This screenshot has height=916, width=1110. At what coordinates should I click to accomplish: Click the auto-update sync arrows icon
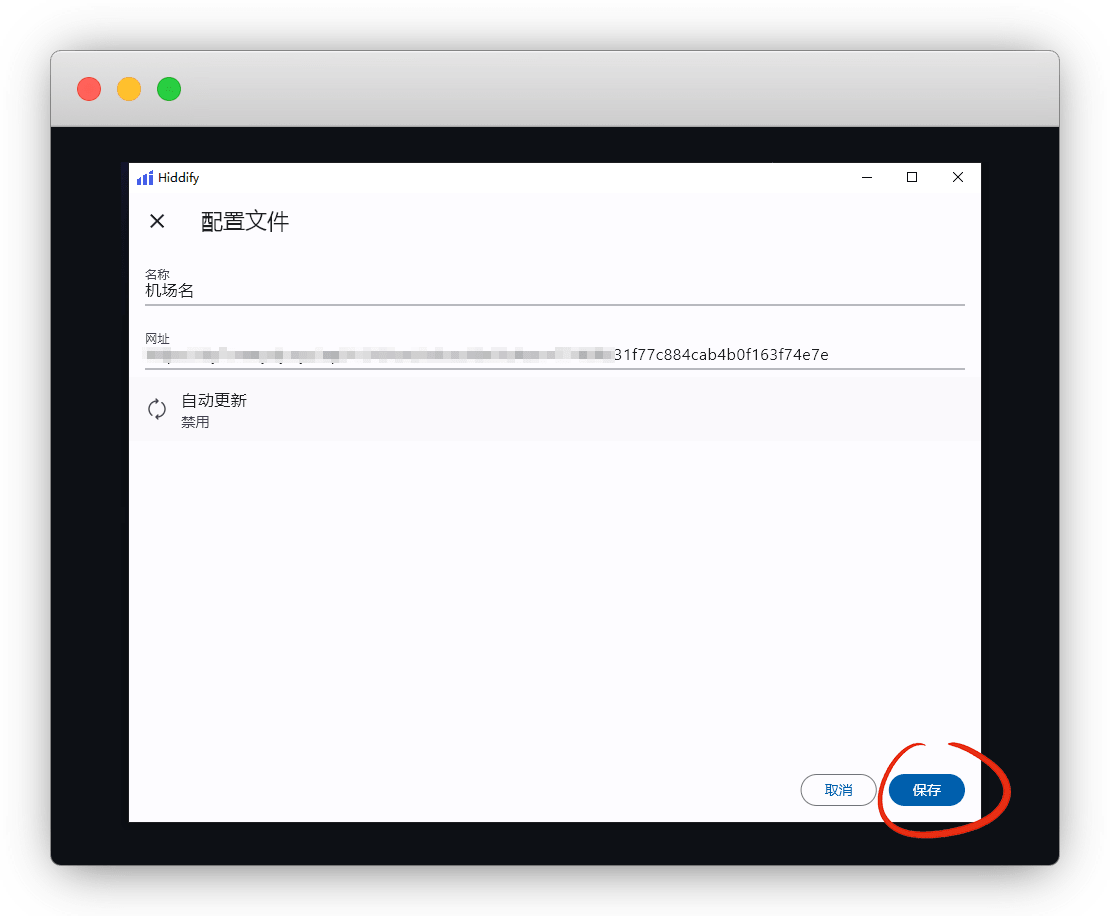click(157, 409)
